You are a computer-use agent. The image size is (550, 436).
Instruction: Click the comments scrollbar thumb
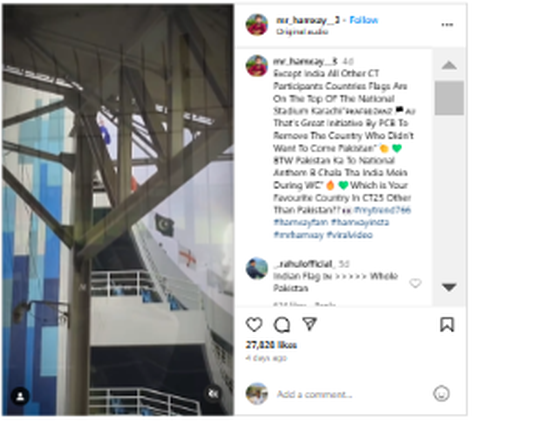[449, 98]
